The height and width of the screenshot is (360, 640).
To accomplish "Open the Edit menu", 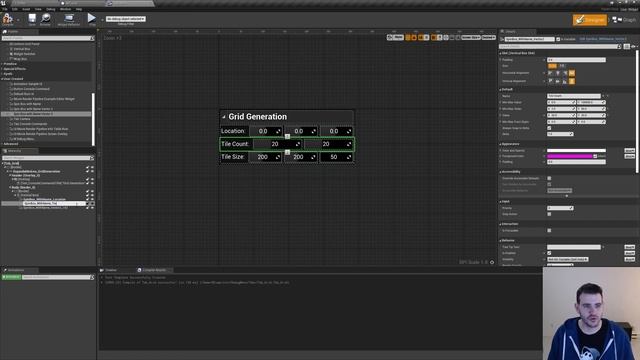I will coord(15,9).
